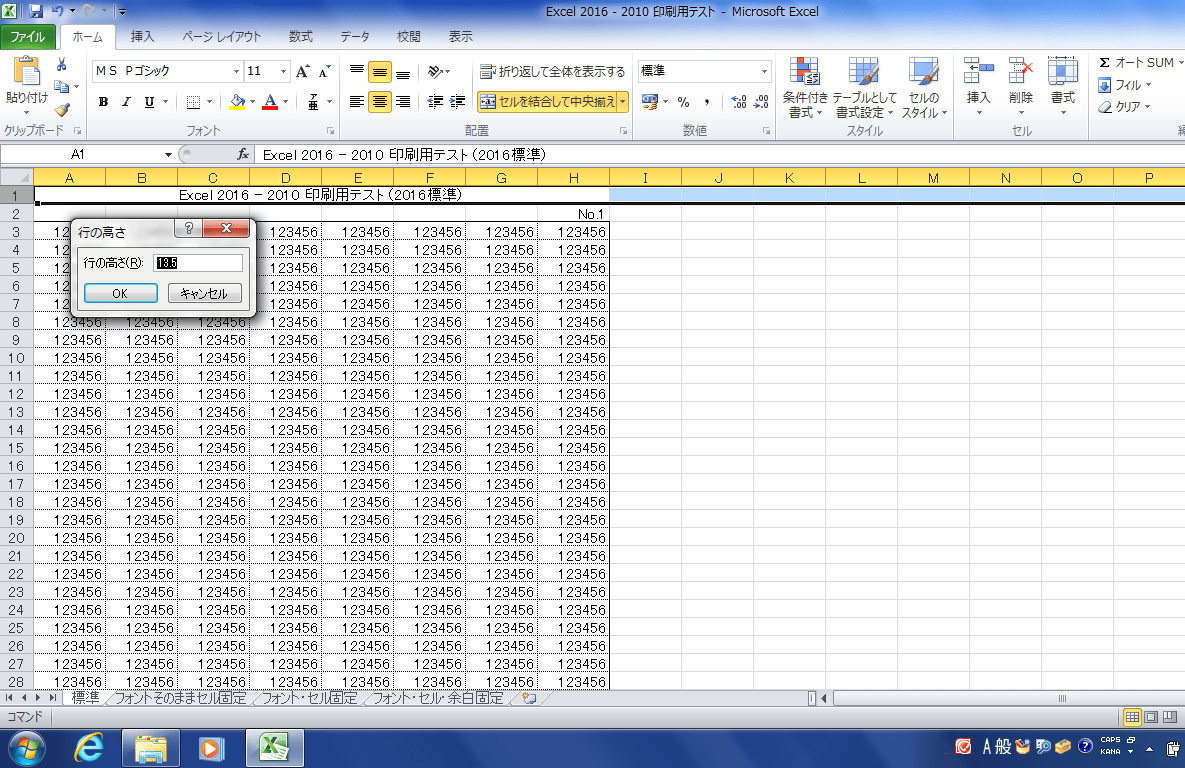Viewport: 1185px width, 768px height.
Task: Undo the last action in the quick access toolbar
Action: coord(57,11)
